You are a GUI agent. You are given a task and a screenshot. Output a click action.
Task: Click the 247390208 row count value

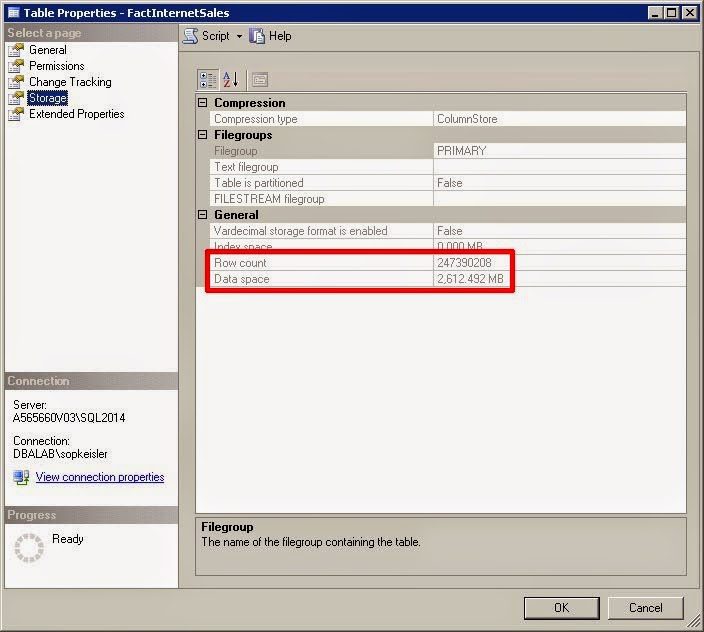[464, 263]
